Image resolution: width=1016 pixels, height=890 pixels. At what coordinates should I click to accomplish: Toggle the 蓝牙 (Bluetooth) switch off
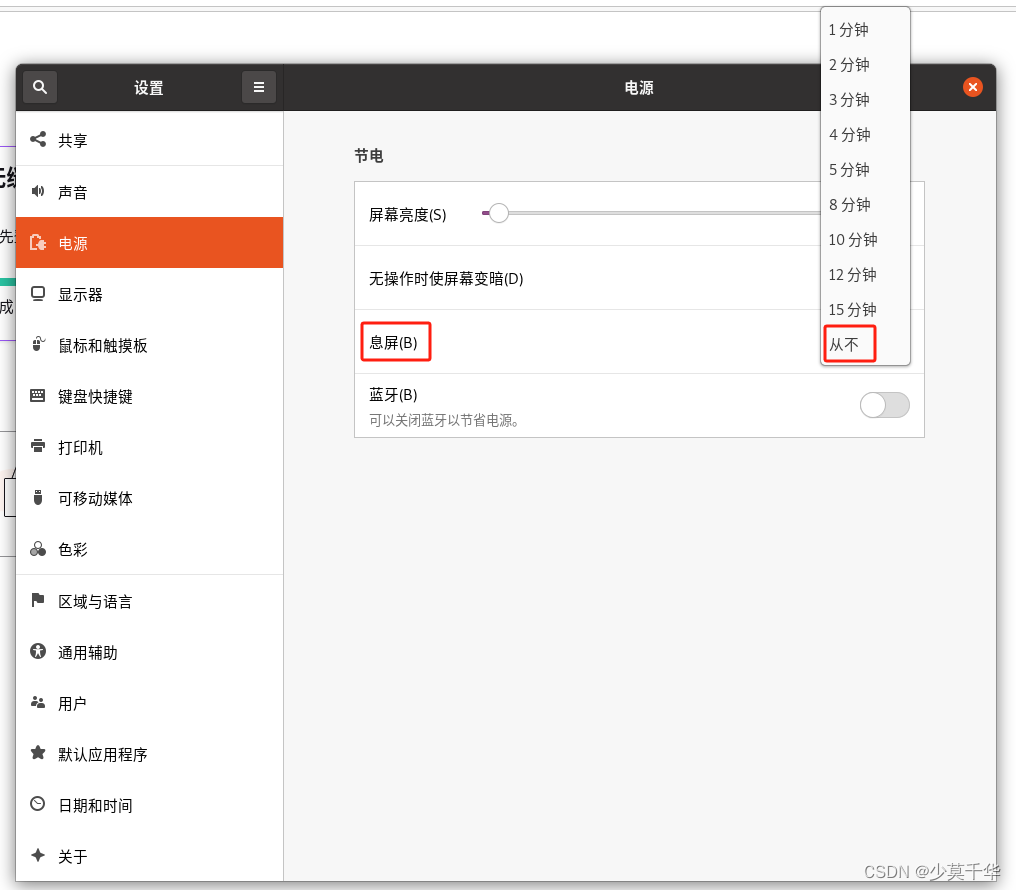click(x=884, y=405)
